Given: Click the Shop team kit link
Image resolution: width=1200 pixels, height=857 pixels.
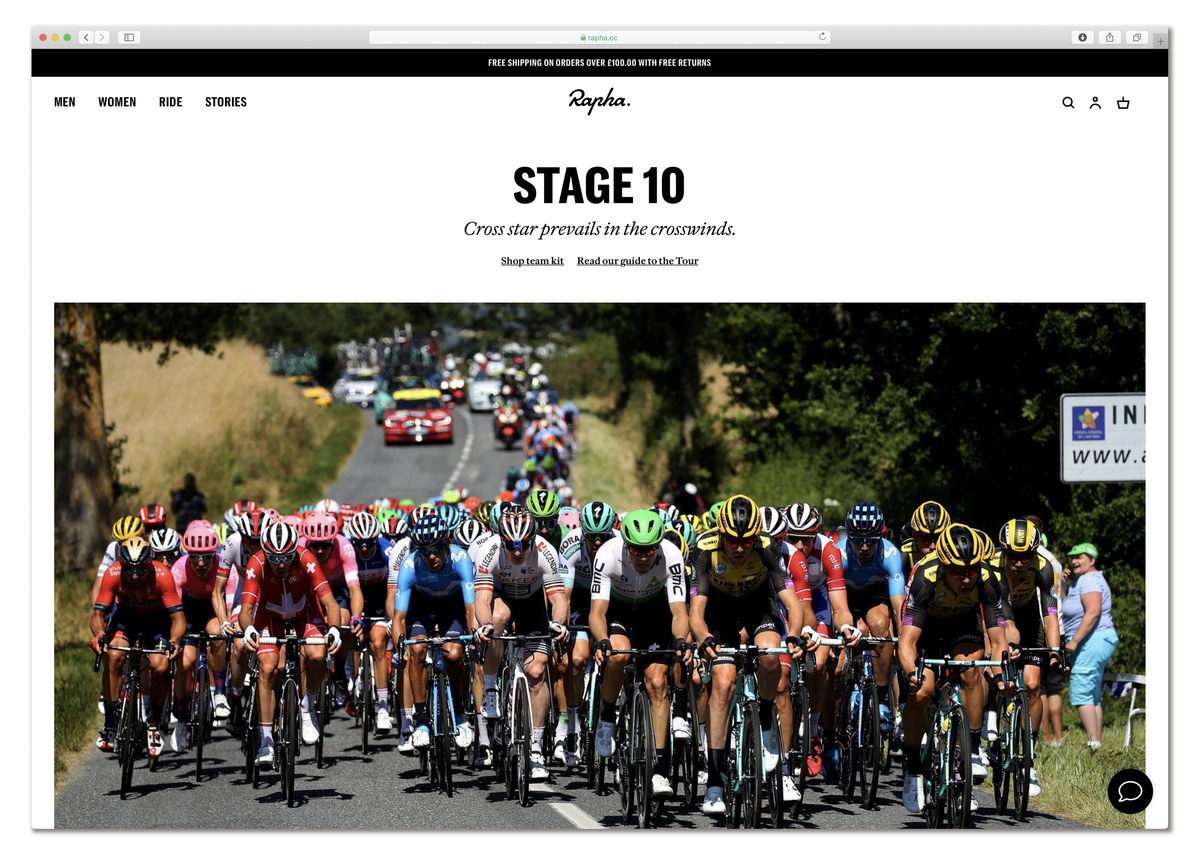Looking at the screenshot, I should tap(532, 261).
